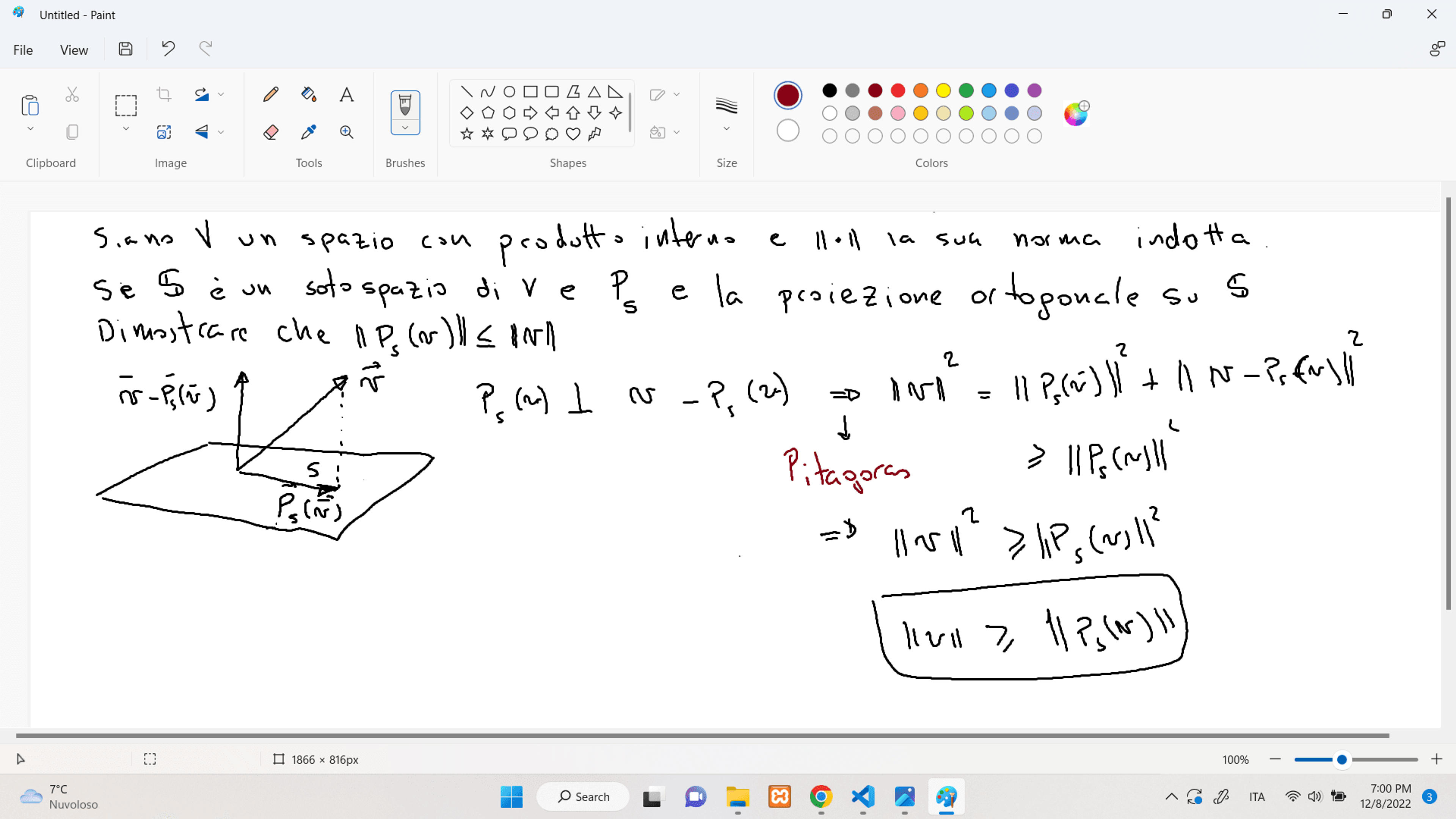This screenshot has height=819, width=1456.
Task: Select the Color picker eyedropper tool
Action: pos(309,132)
